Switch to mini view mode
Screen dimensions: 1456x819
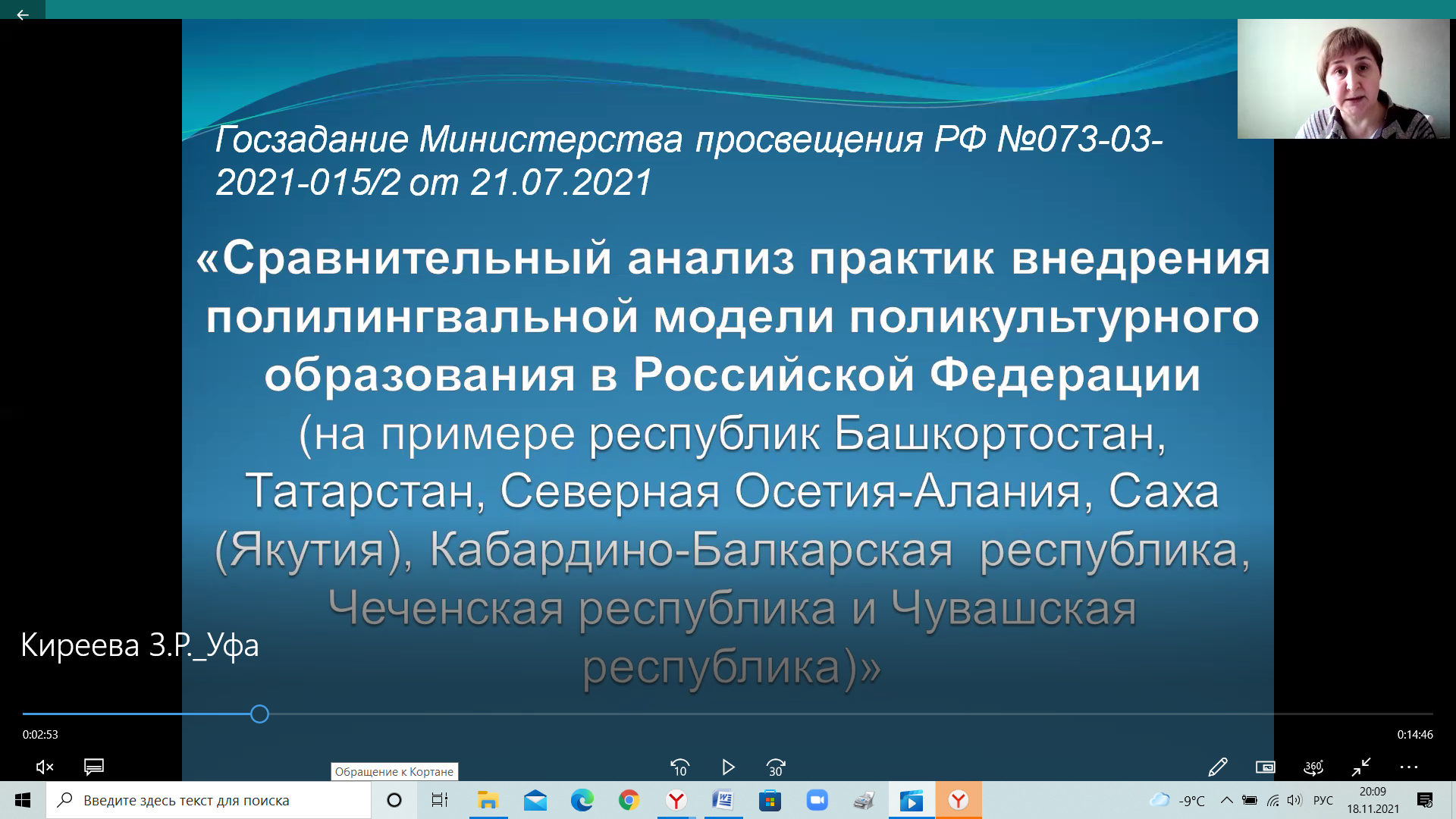point(1266,767)
